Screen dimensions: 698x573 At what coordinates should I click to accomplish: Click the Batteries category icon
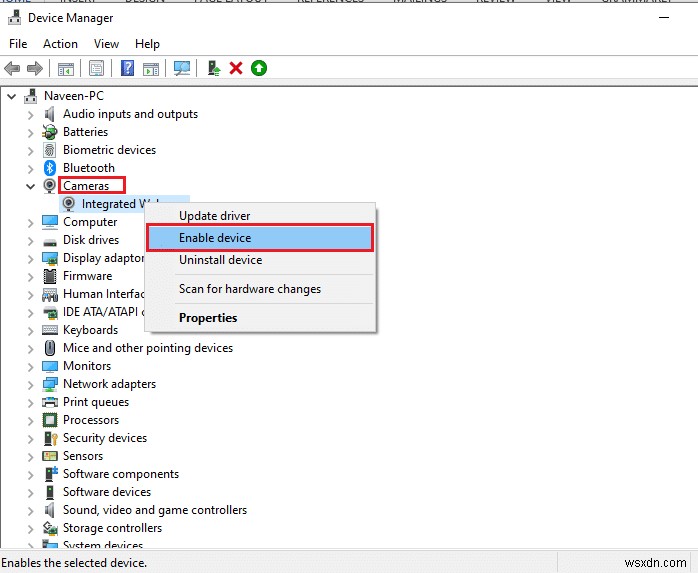[50, 132]
